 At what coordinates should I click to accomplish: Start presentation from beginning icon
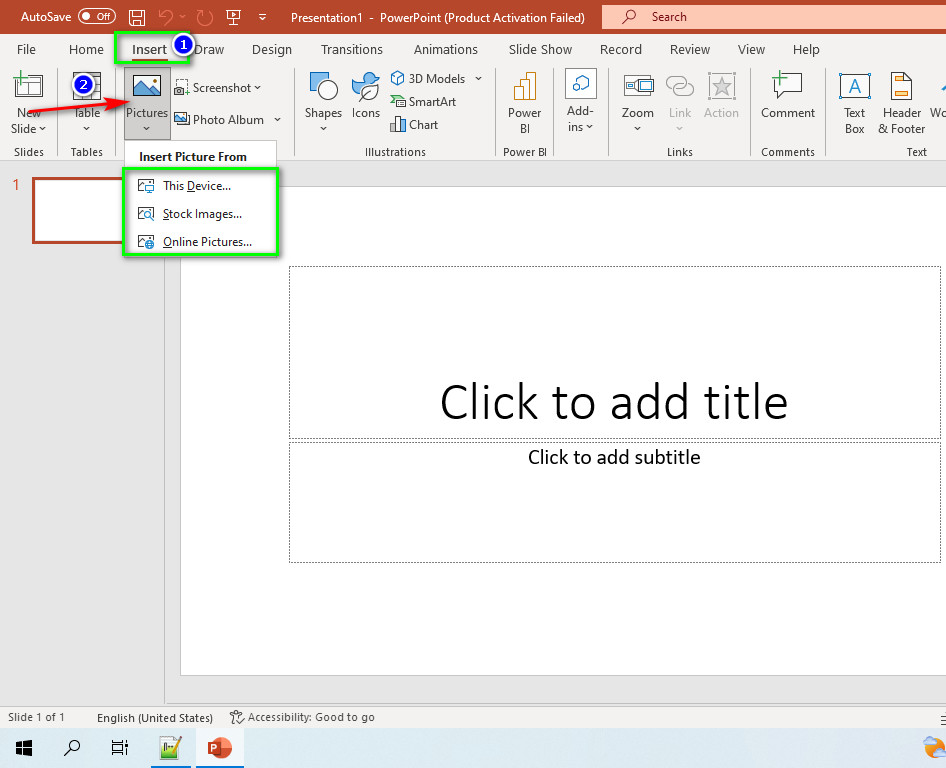[233, 17]
